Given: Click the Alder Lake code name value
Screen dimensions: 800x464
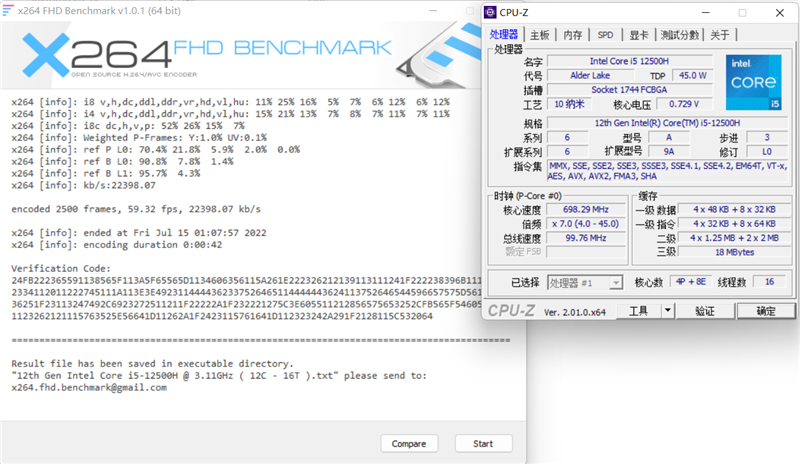Looking at the screenshot, I should tap(590, 76).
